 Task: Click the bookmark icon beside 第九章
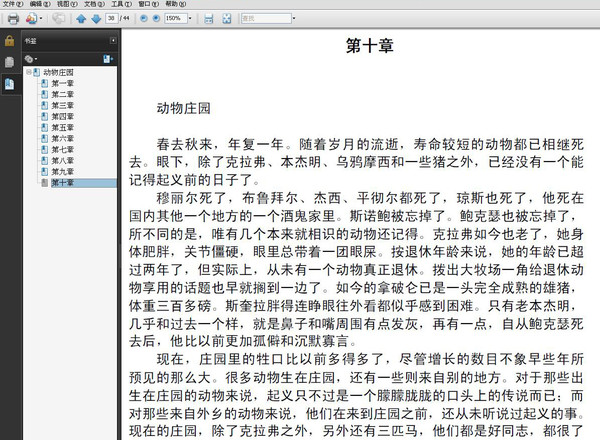[x=45, y=172]
